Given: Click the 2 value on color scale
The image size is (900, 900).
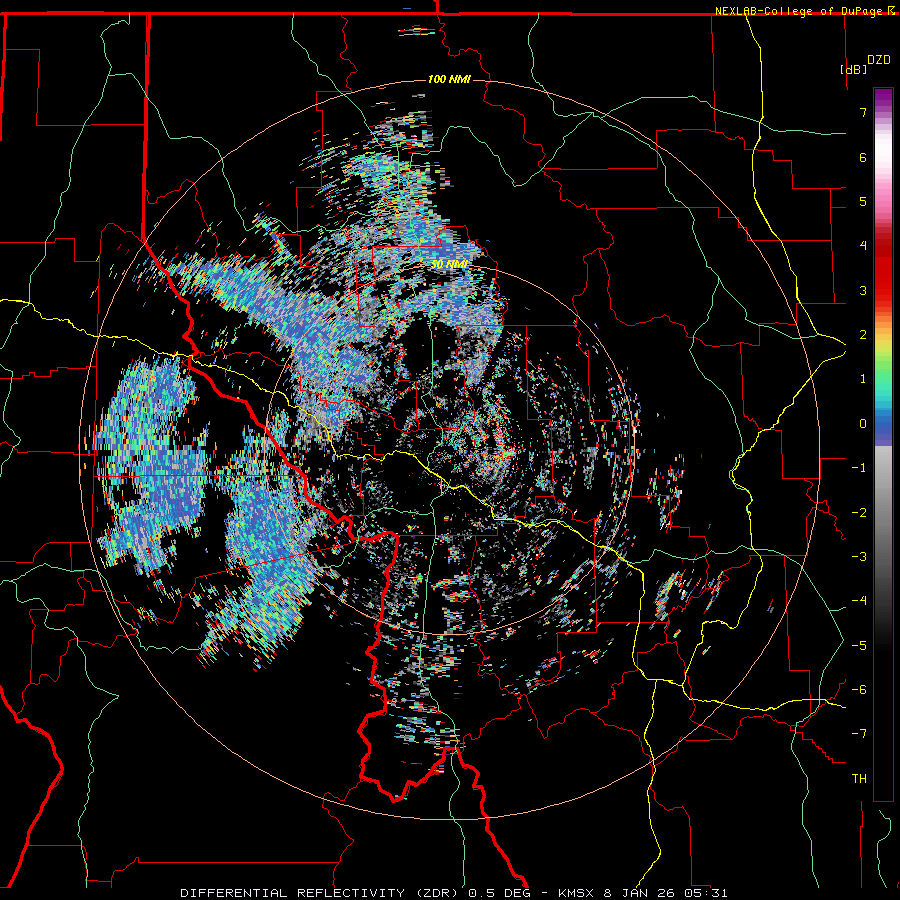Looking at the screenshot, I should click(x=863, y=335).
